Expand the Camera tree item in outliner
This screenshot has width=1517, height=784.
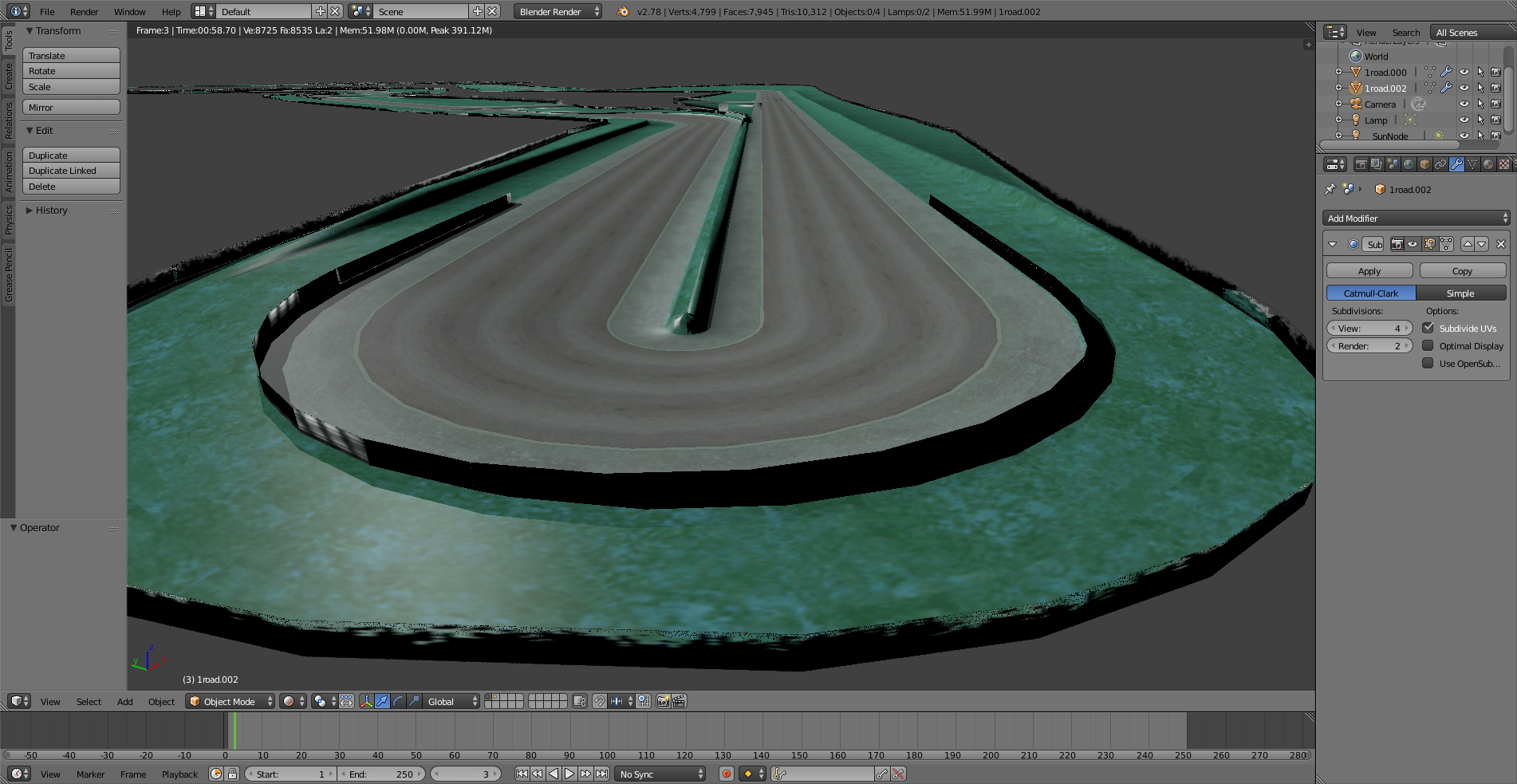point(1338,104)
